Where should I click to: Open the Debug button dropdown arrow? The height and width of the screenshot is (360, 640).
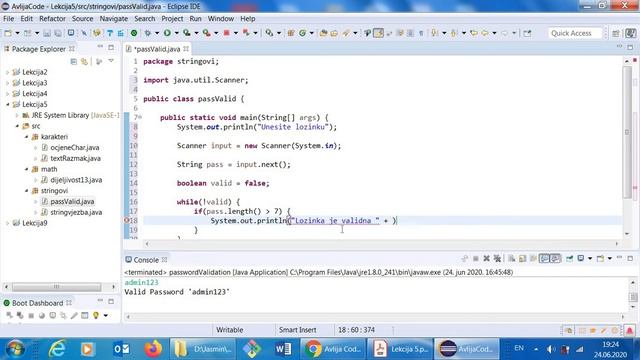[x=157, y=33]
